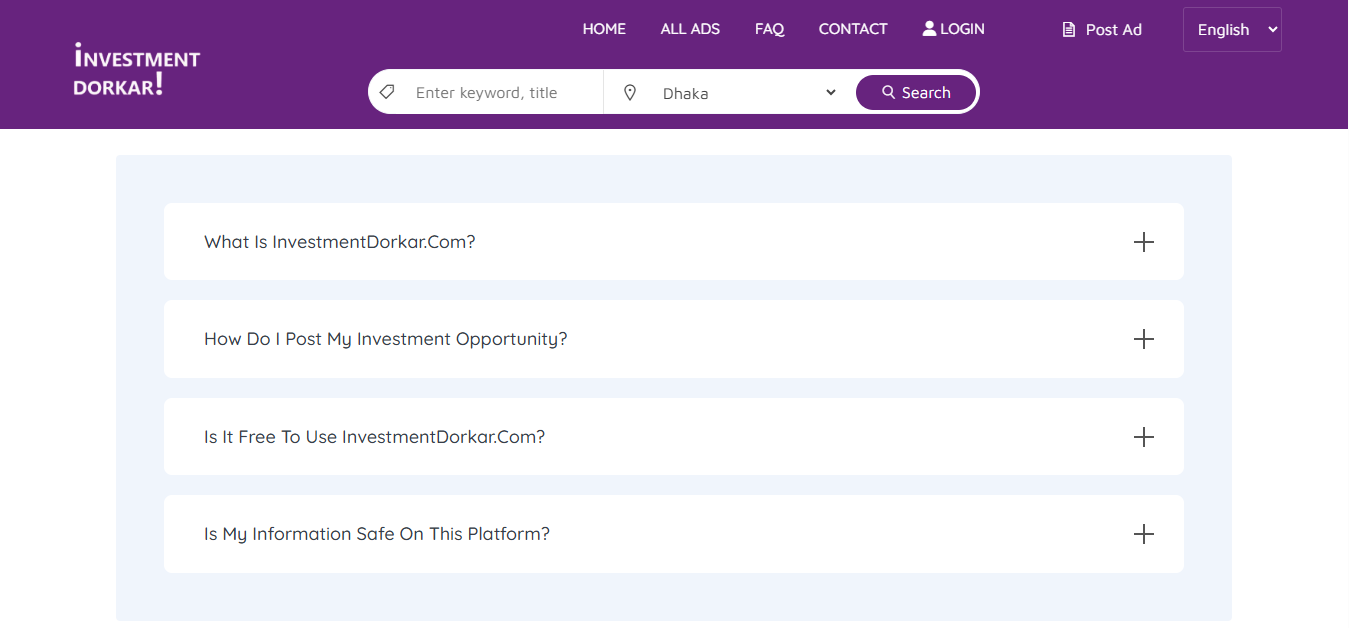Click the tag icon in keyword field

[387, 92]
